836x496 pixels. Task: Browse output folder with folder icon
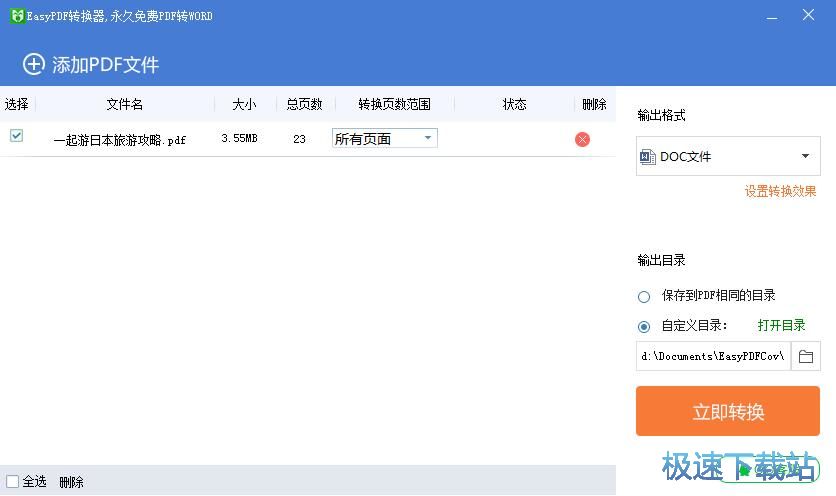tap(806, 356)
